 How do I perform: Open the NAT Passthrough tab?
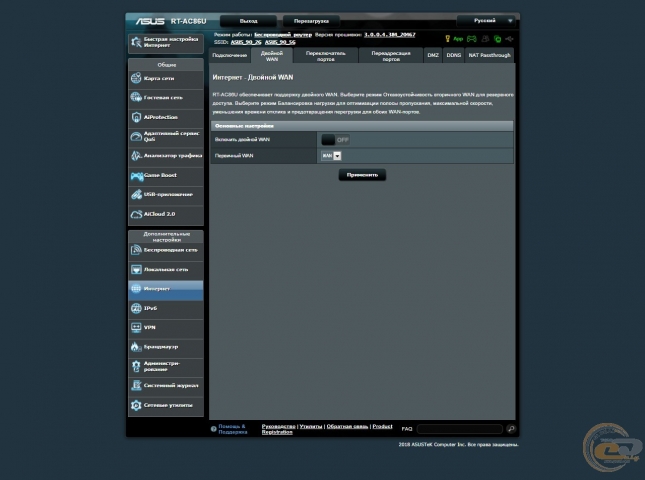click(x=490, y=56)
